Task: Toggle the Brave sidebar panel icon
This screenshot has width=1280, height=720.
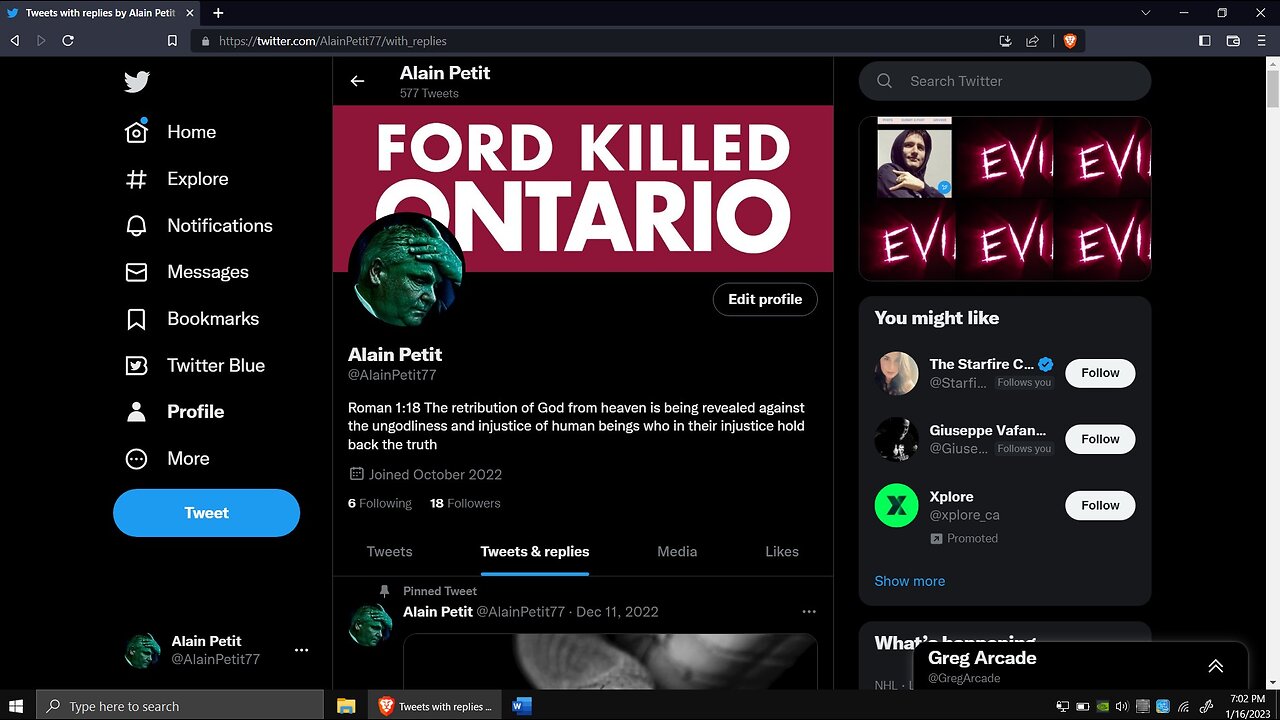Action: (x=1204, y=41)
